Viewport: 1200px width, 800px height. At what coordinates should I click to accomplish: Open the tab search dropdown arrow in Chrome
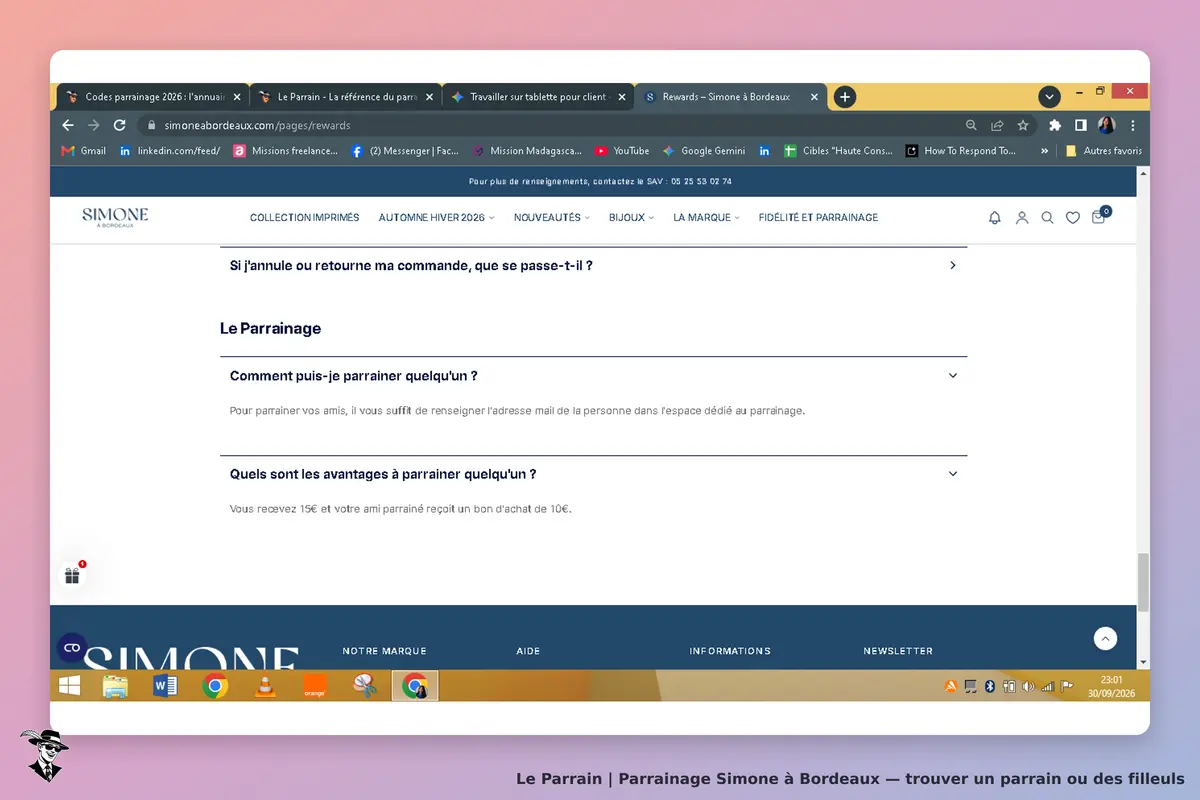coord(1049,97)
